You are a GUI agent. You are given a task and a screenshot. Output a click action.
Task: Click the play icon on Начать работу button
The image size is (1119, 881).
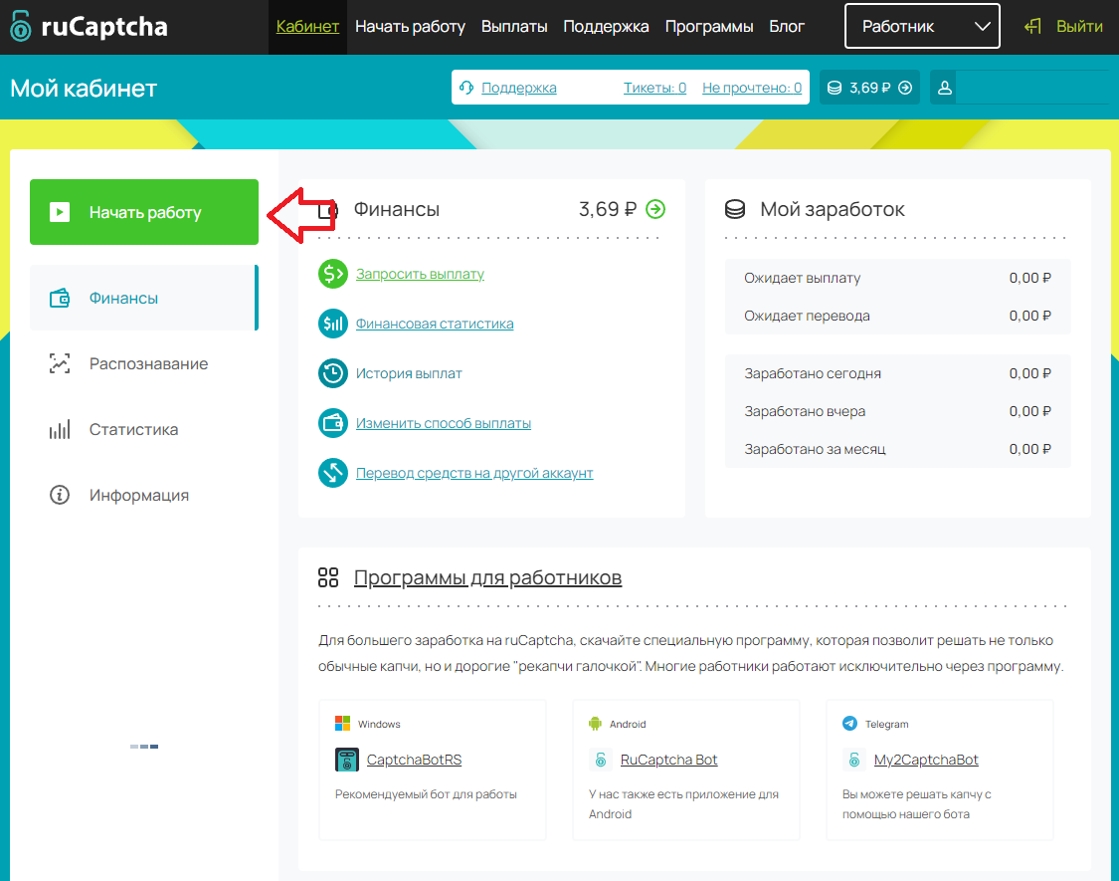pos(59,212)
